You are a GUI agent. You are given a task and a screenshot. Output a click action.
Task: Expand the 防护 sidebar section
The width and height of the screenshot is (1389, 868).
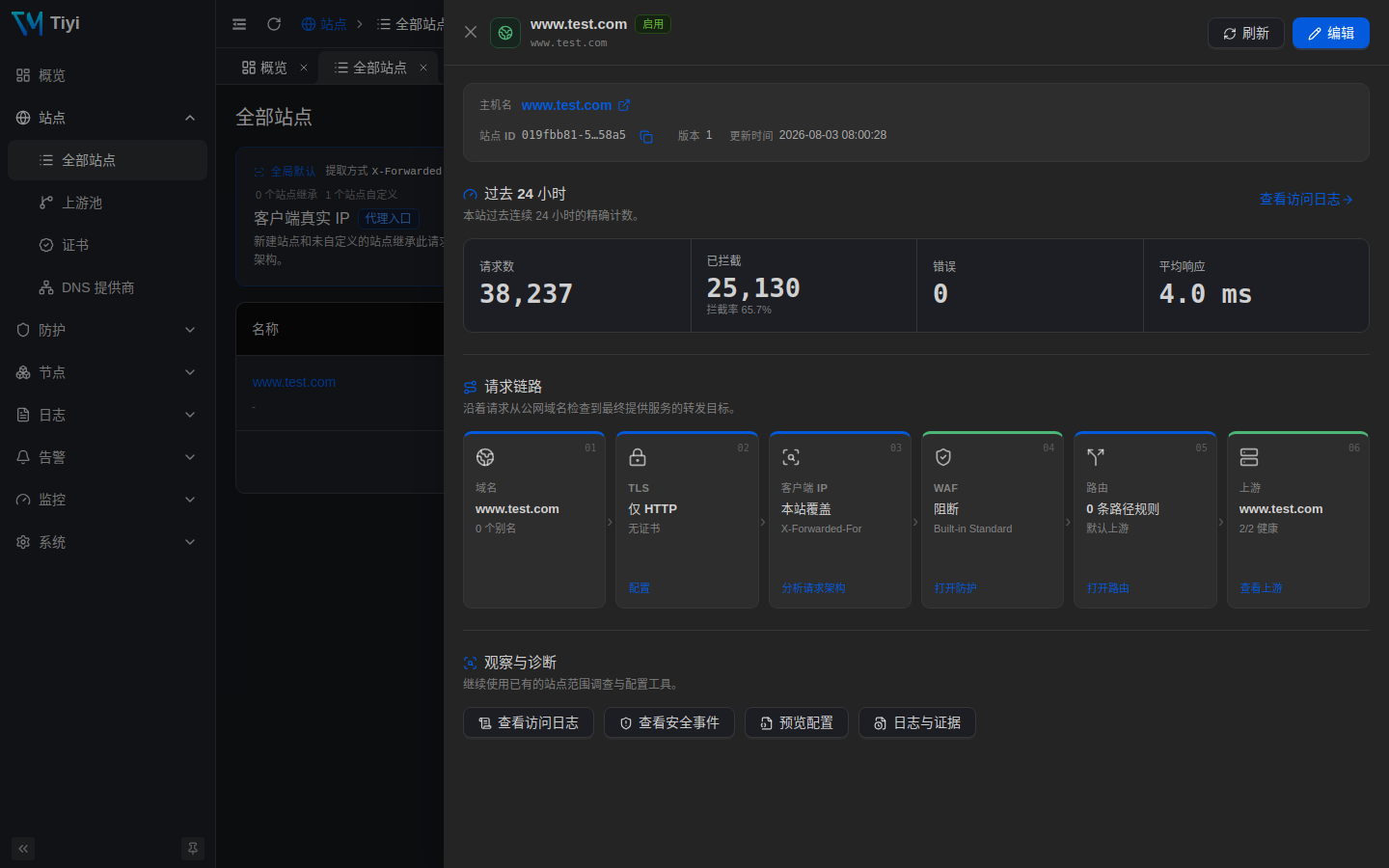click(107, 330)
